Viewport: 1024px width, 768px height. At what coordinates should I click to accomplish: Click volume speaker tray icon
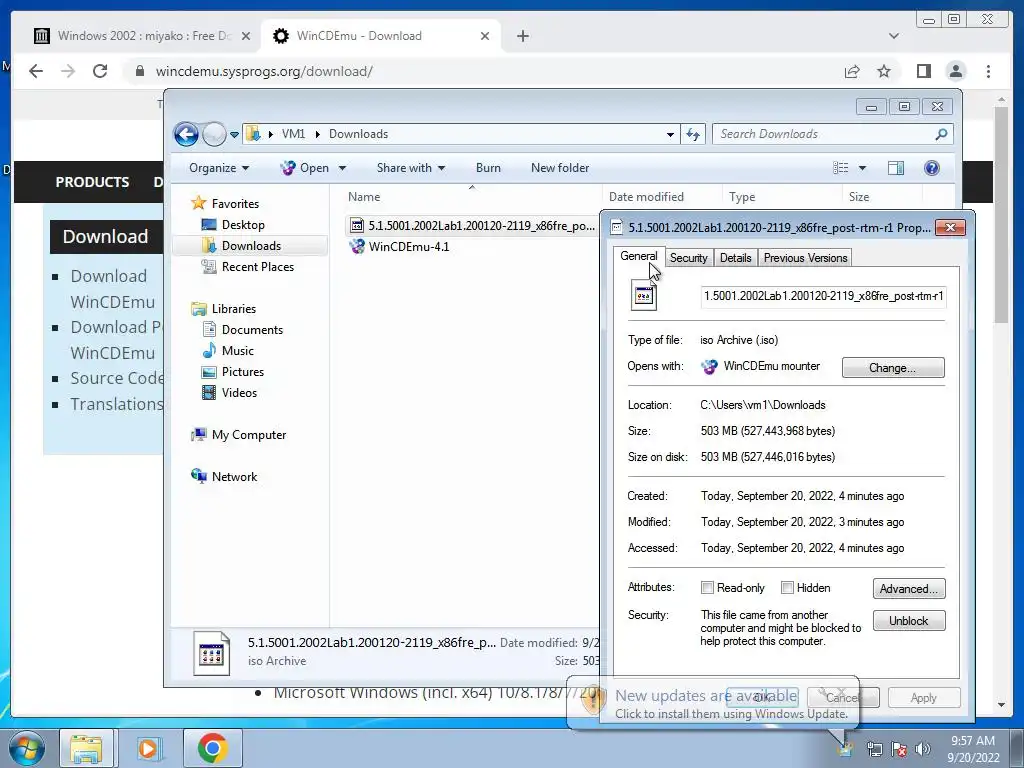tap(922, 749)
